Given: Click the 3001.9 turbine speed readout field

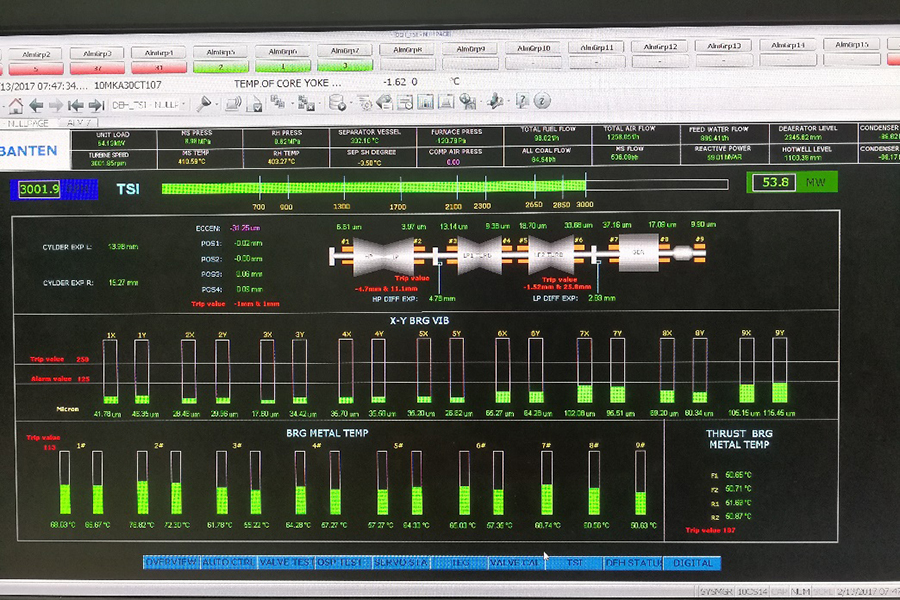Looking at the screenshot, I should [x=40, y=188].
